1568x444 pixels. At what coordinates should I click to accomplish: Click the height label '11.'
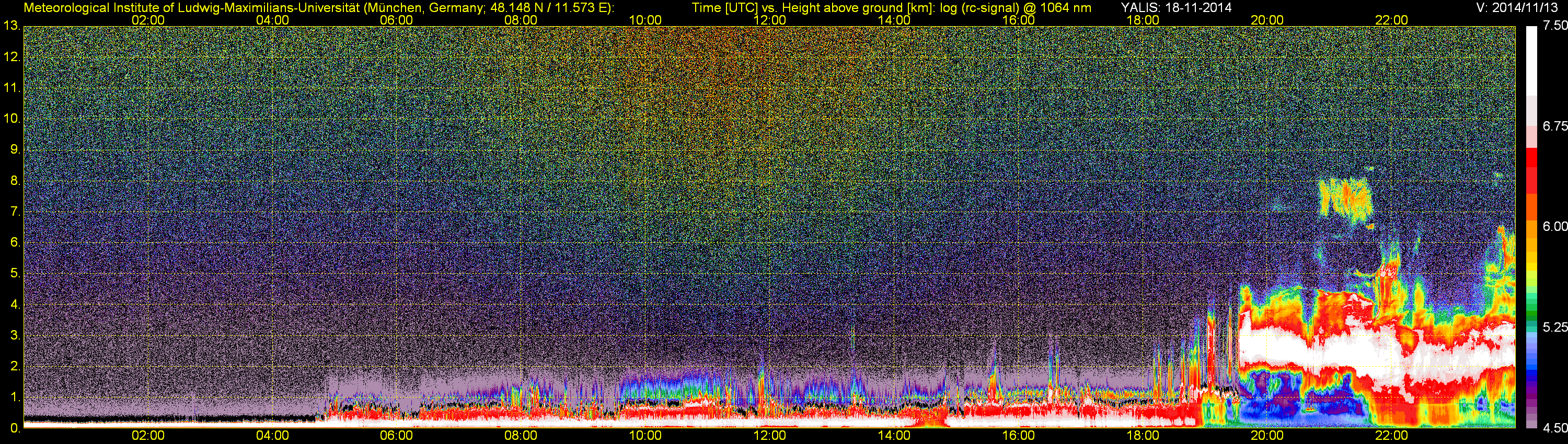(11, 88)
